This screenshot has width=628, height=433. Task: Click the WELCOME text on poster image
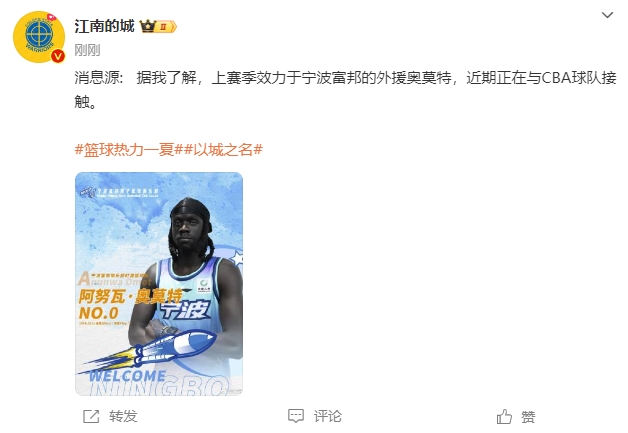127,376
